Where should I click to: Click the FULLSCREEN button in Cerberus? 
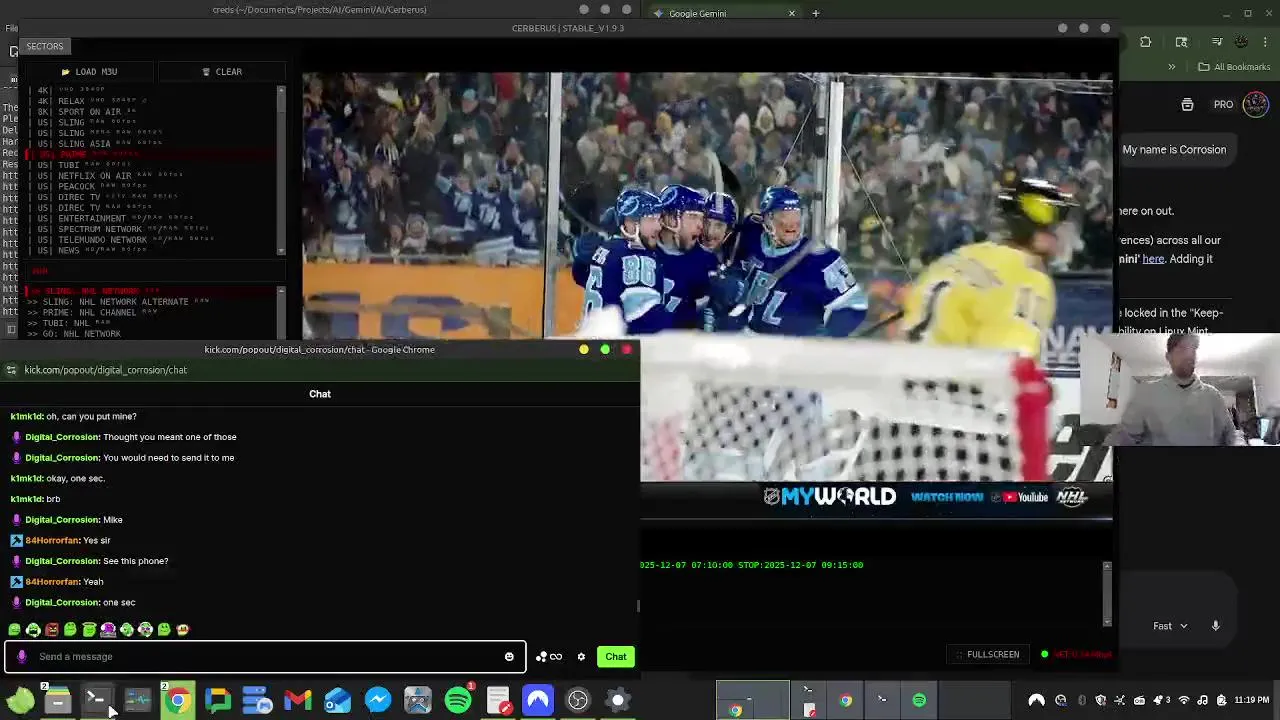coord(987,655)
